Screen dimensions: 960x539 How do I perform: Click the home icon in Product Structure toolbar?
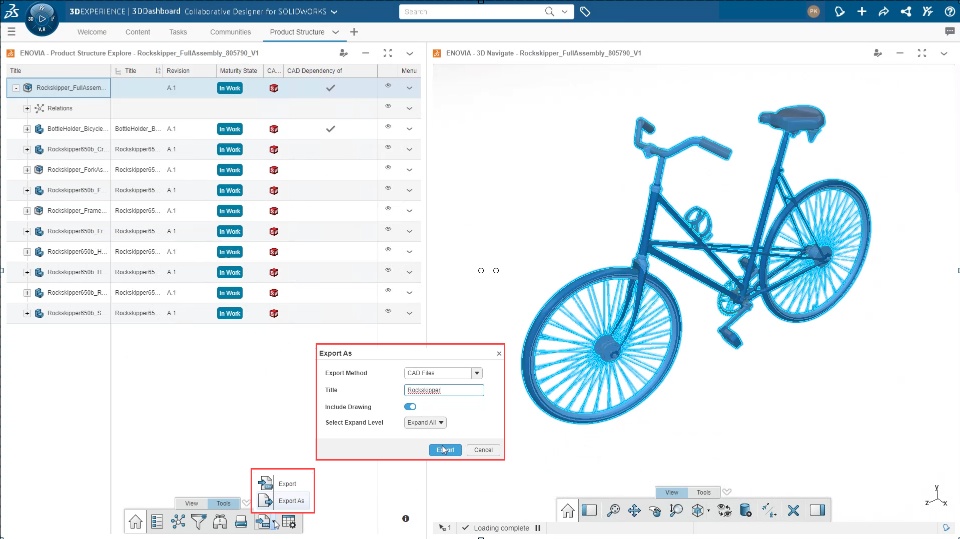point(135,521)
